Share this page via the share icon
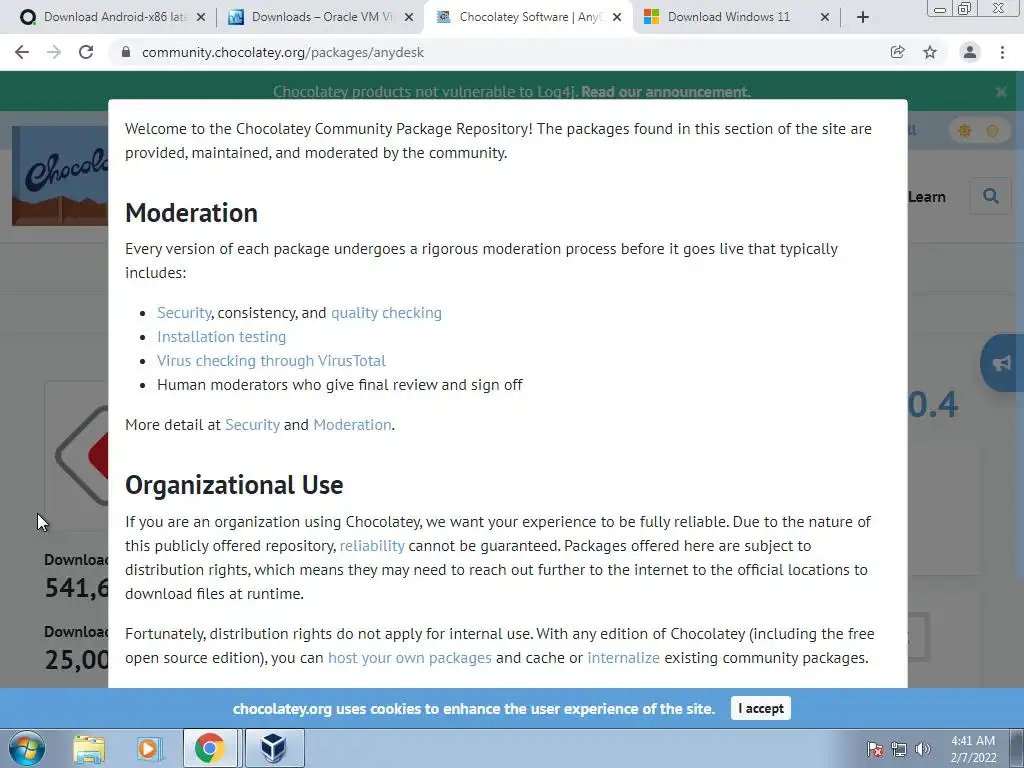 point(897,52)
